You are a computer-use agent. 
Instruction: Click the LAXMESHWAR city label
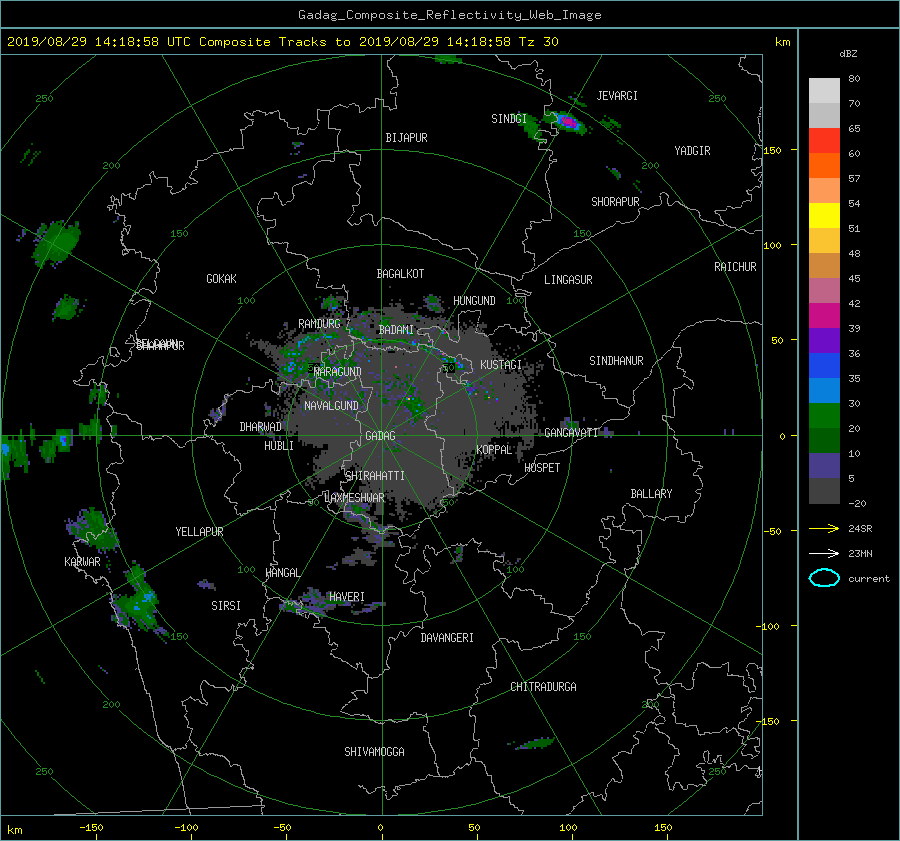point(354,498)
